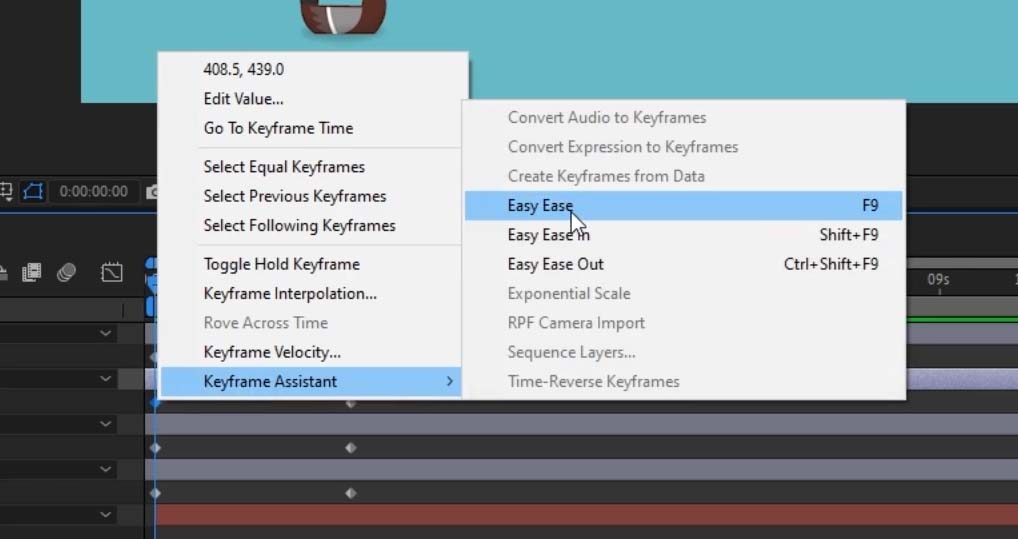Open the Graph Editor icon
The image size is (1018, 539).
[112, 272]
